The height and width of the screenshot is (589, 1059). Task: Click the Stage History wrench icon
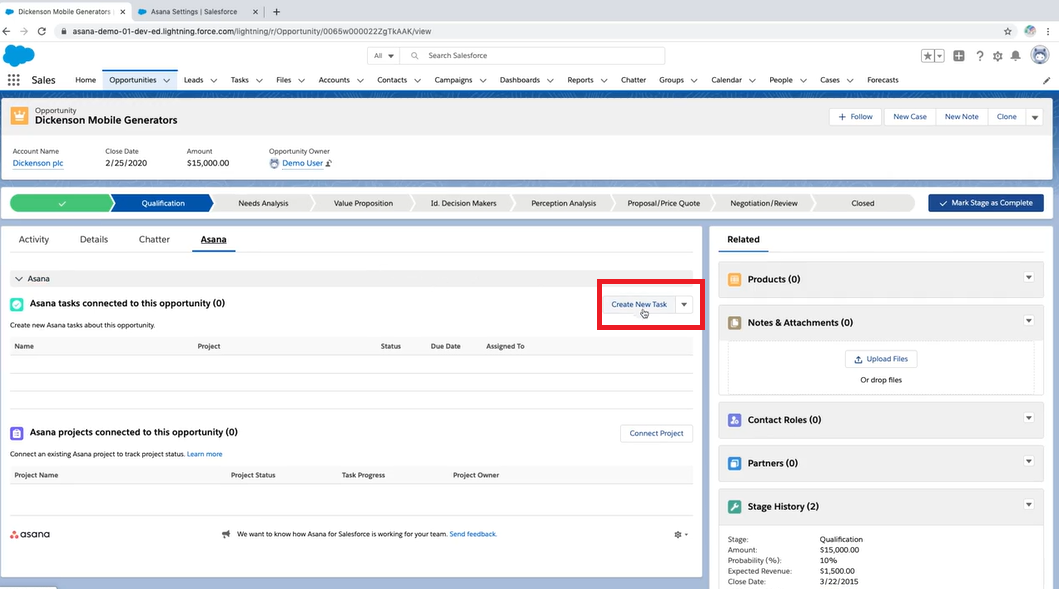735,507
